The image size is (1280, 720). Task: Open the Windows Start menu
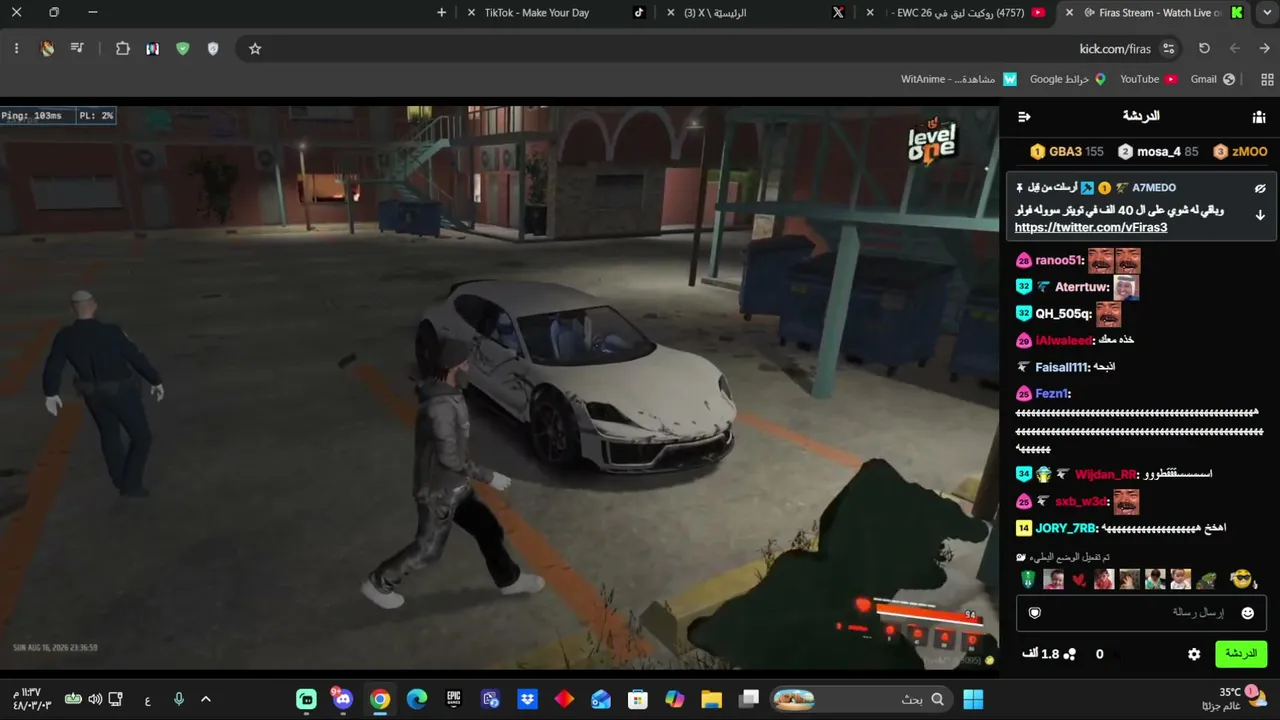click(x=973, y=699)
